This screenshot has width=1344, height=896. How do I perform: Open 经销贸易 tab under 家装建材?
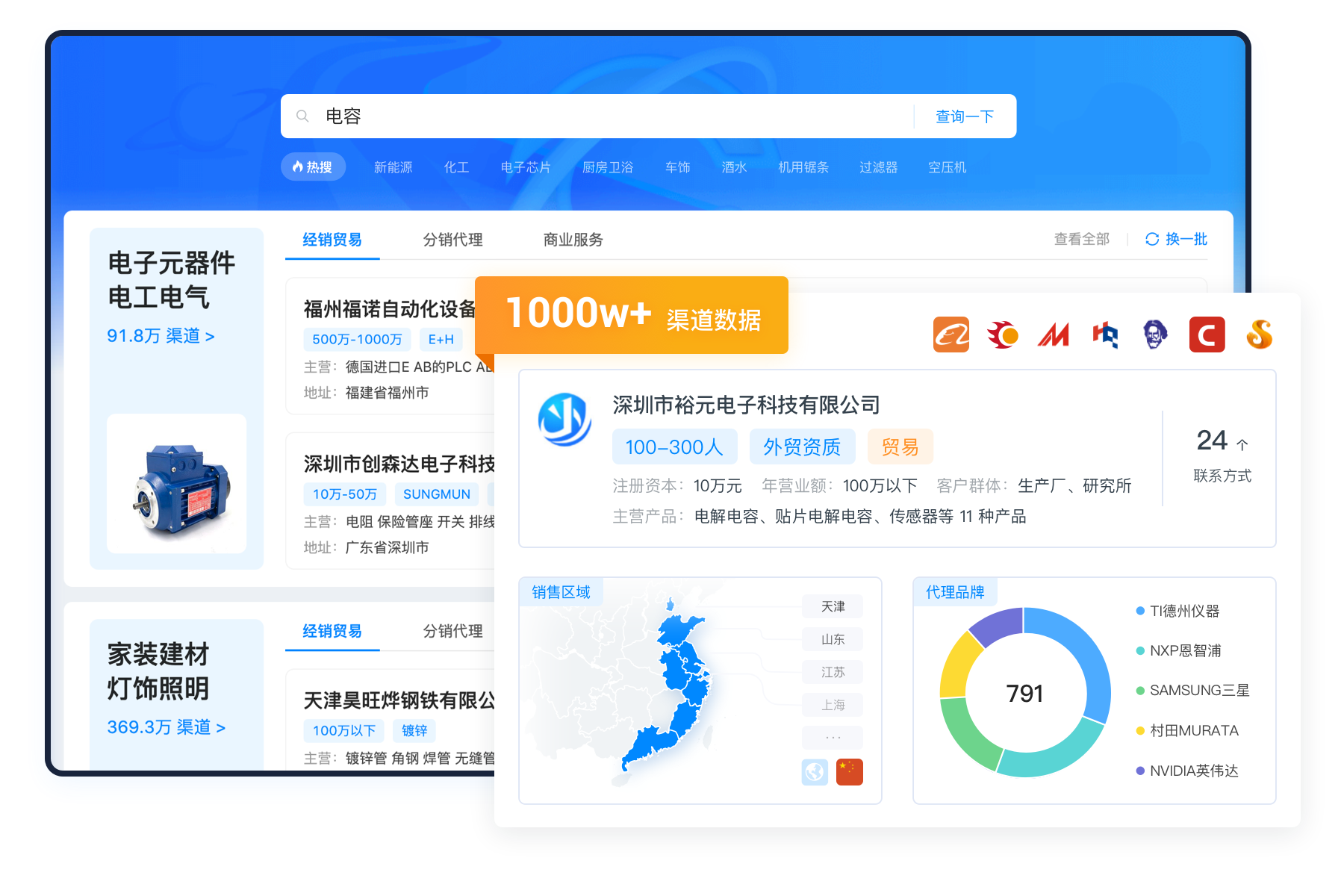332,631
